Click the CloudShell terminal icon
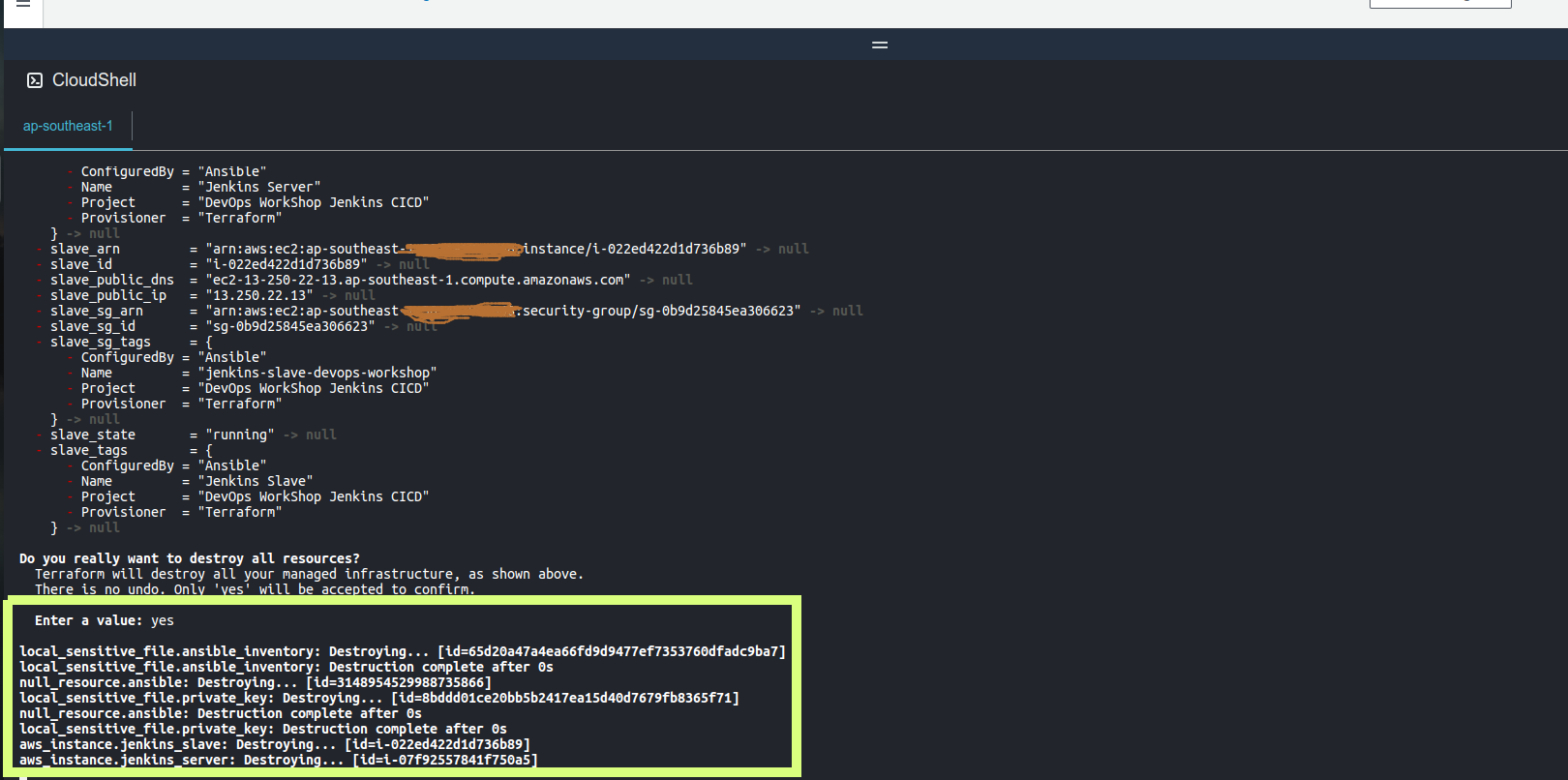Image resolution: width=1568 pixels, height=780 pixels. [35, 80]
